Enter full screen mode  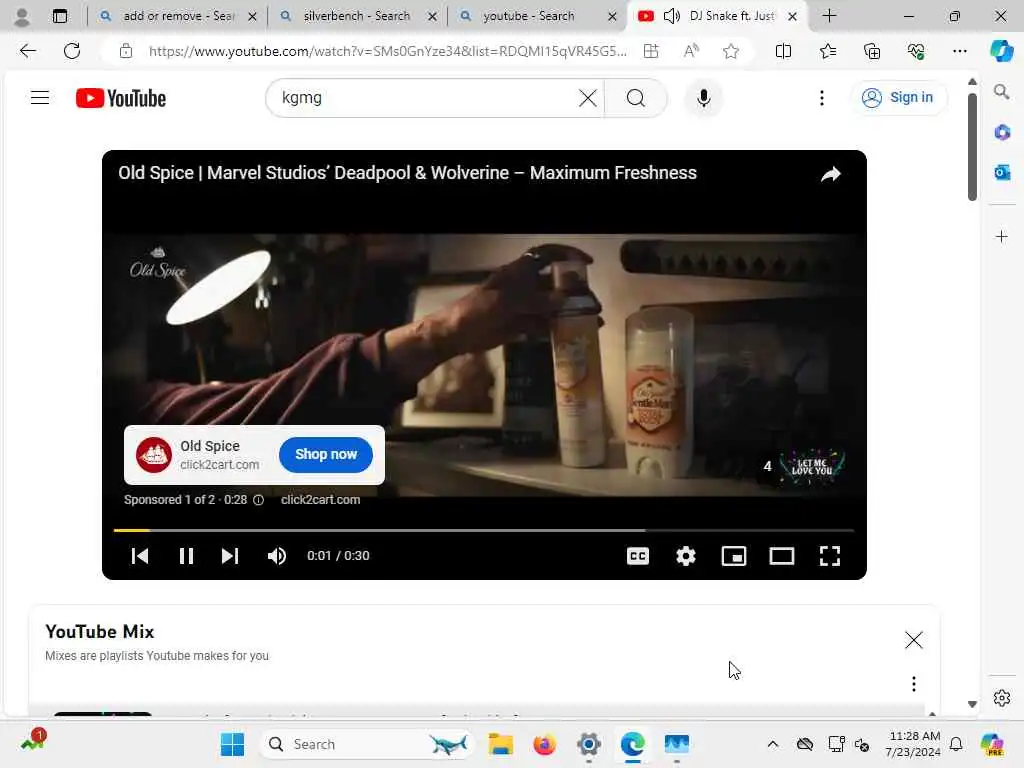coord(829,556)
